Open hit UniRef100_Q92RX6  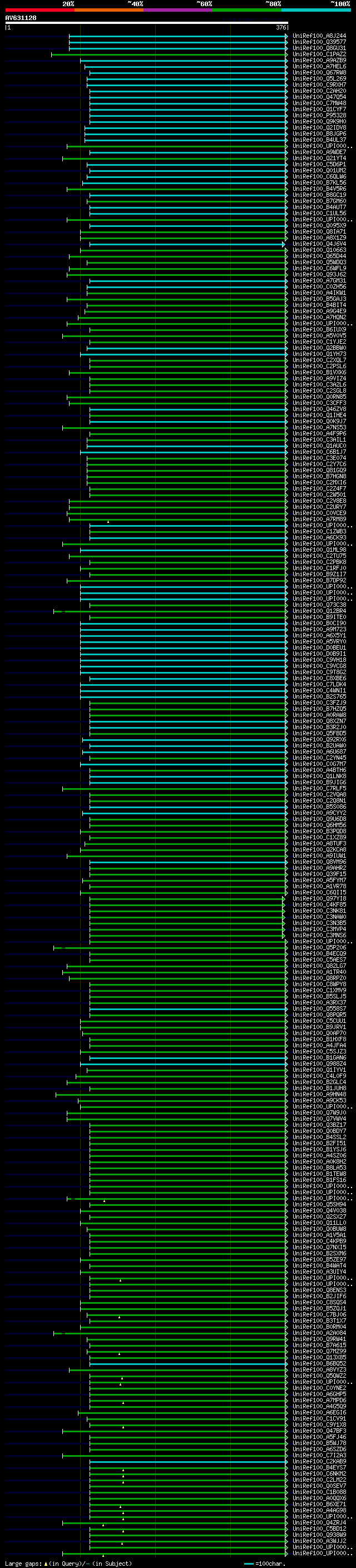[x=319, y=740]
